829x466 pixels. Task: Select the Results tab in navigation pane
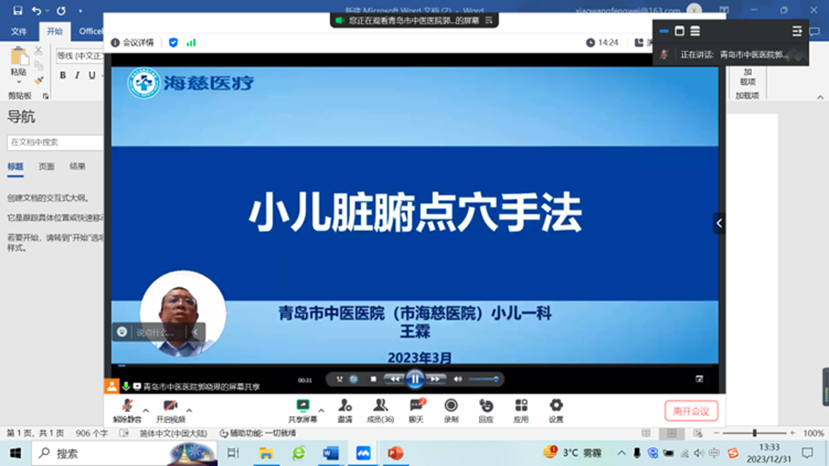coord(77,167)
